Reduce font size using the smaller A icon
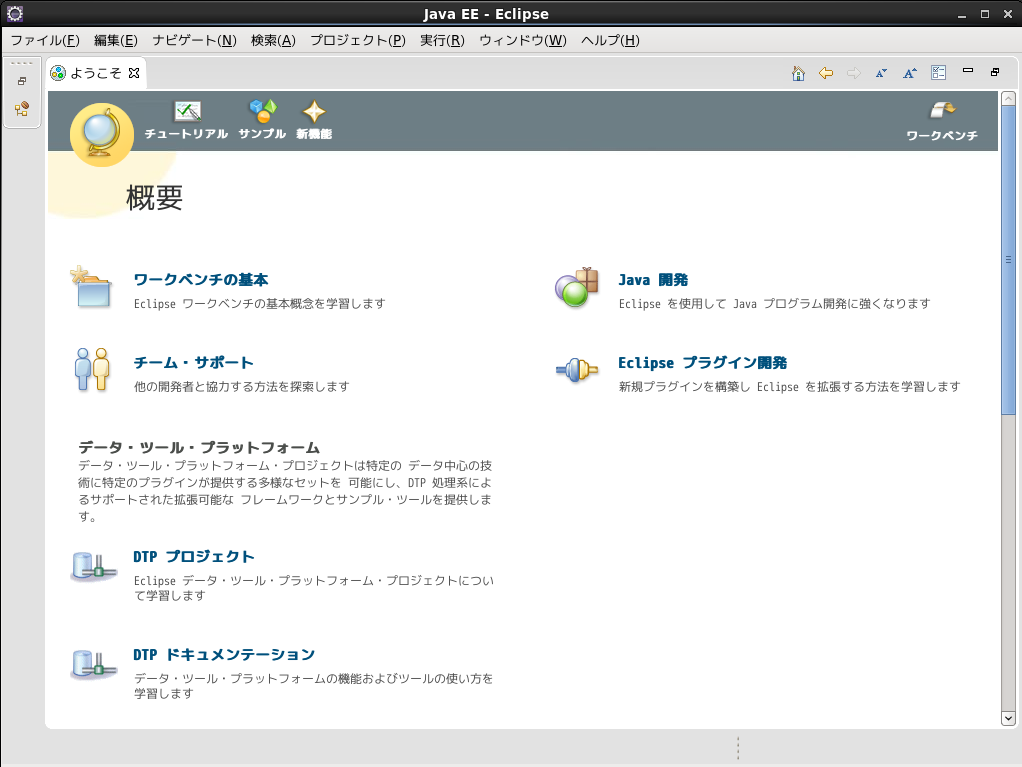This screenshot has width=1022, height=767. [x=881, y=73]
